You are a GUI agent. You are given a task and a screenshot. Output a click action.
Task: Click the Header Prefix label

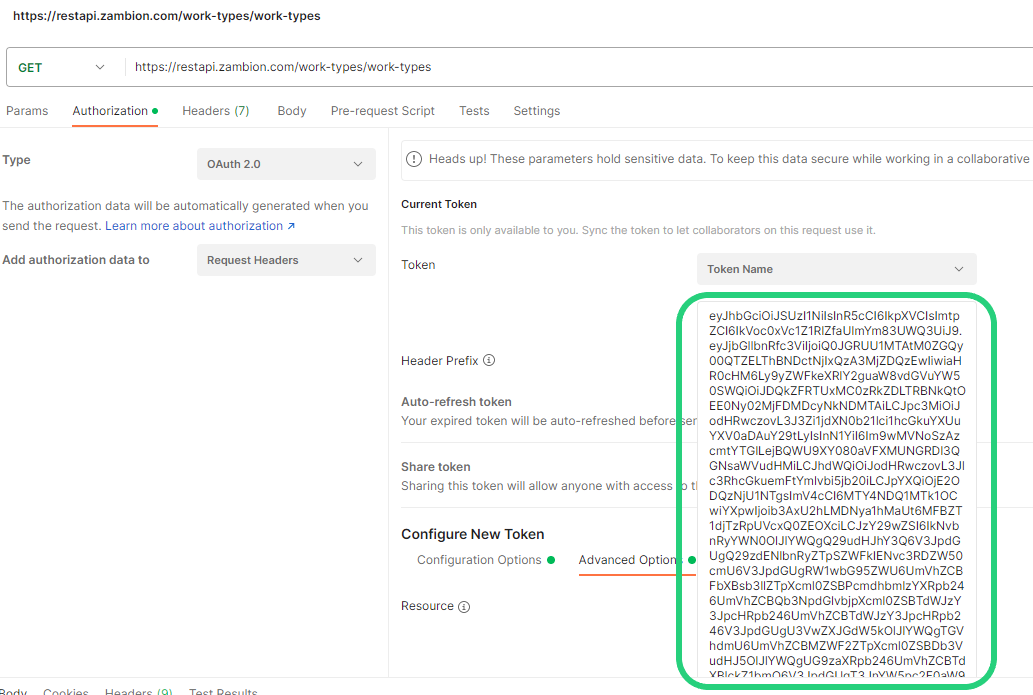pos(440,361)
